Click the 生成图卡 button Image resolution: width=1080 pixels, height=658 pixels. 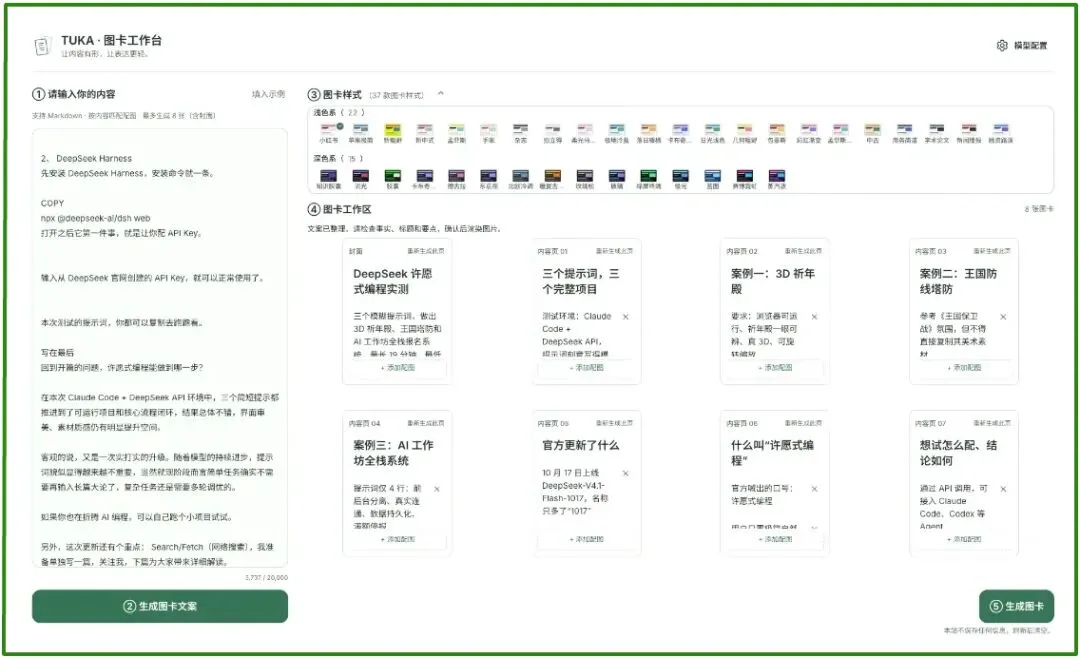click(x=1016, y=606)
